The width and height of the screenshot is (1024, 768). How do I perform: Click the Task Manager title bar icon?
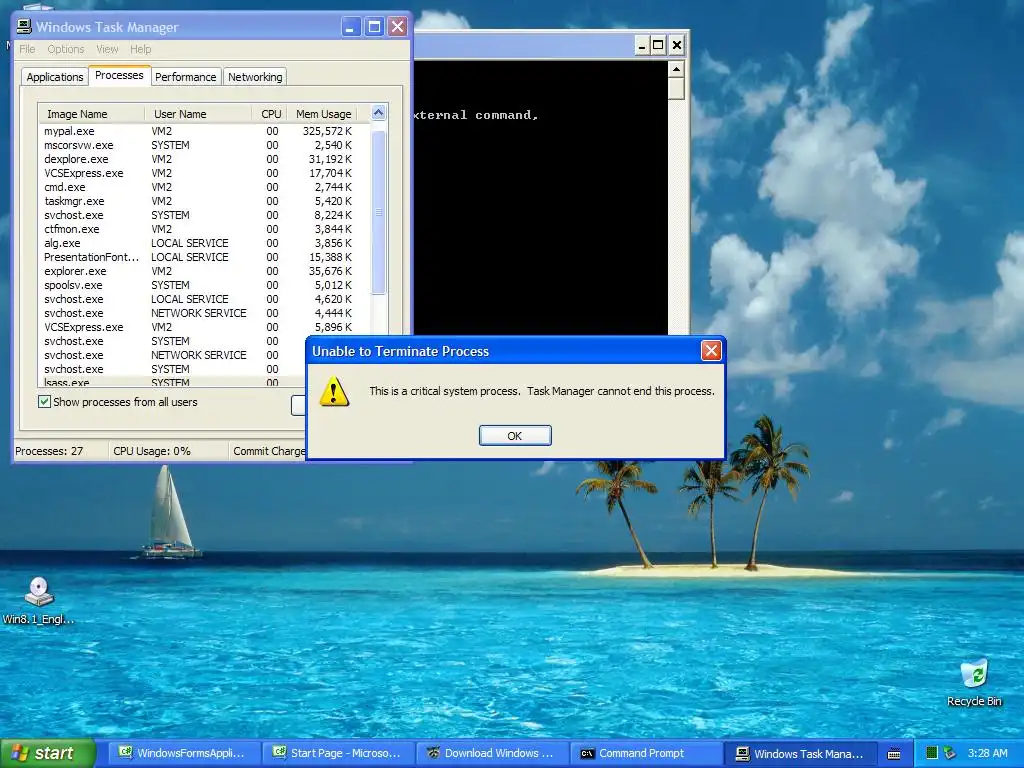pyautogui.click(x=24, y=27)
